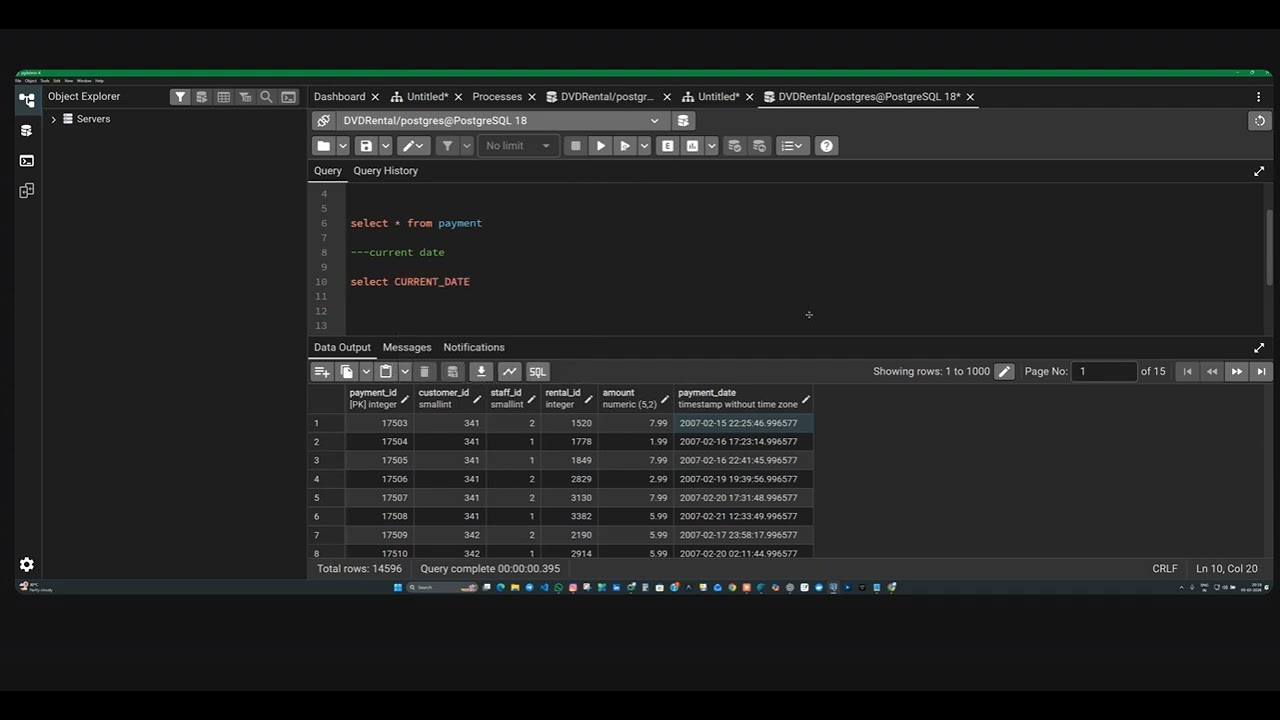Click the Commit transaction icon
This screenshot has height=720, width=1280.
pyautogui.click(x=734, y=146)
